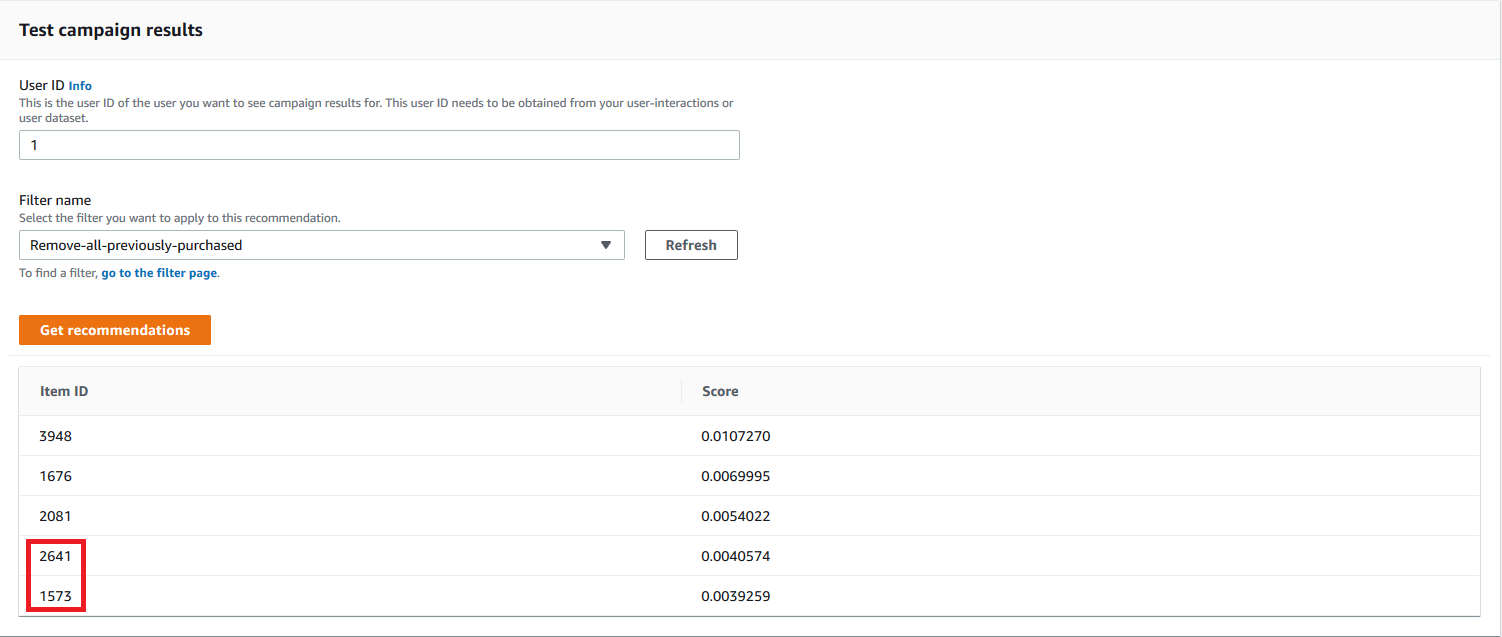Select item ID 1676 row
This screenshot has height=637, width=1502.
tap(54, 475)
